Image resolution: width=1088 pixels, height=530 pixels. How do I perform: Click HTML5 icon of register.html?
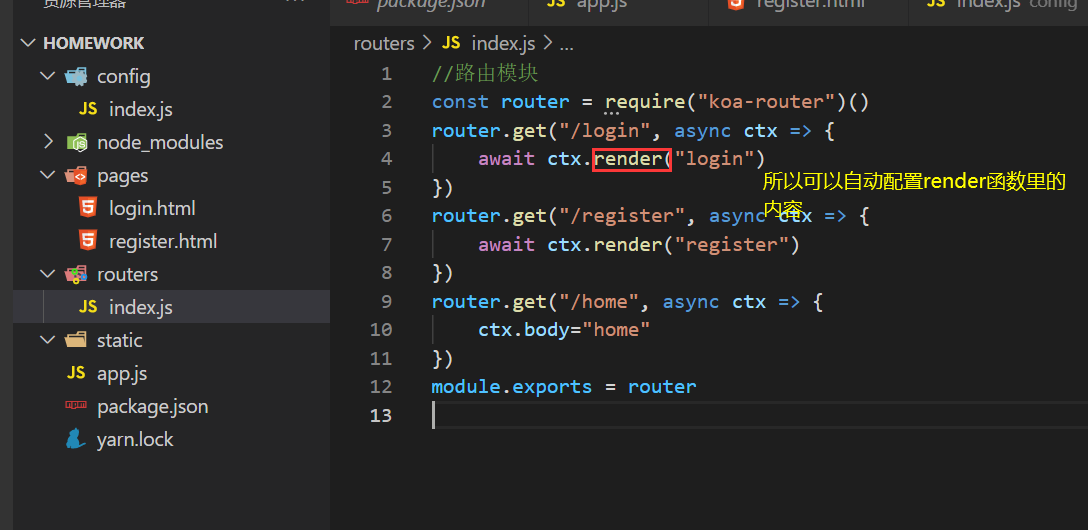tap(87, 241)
